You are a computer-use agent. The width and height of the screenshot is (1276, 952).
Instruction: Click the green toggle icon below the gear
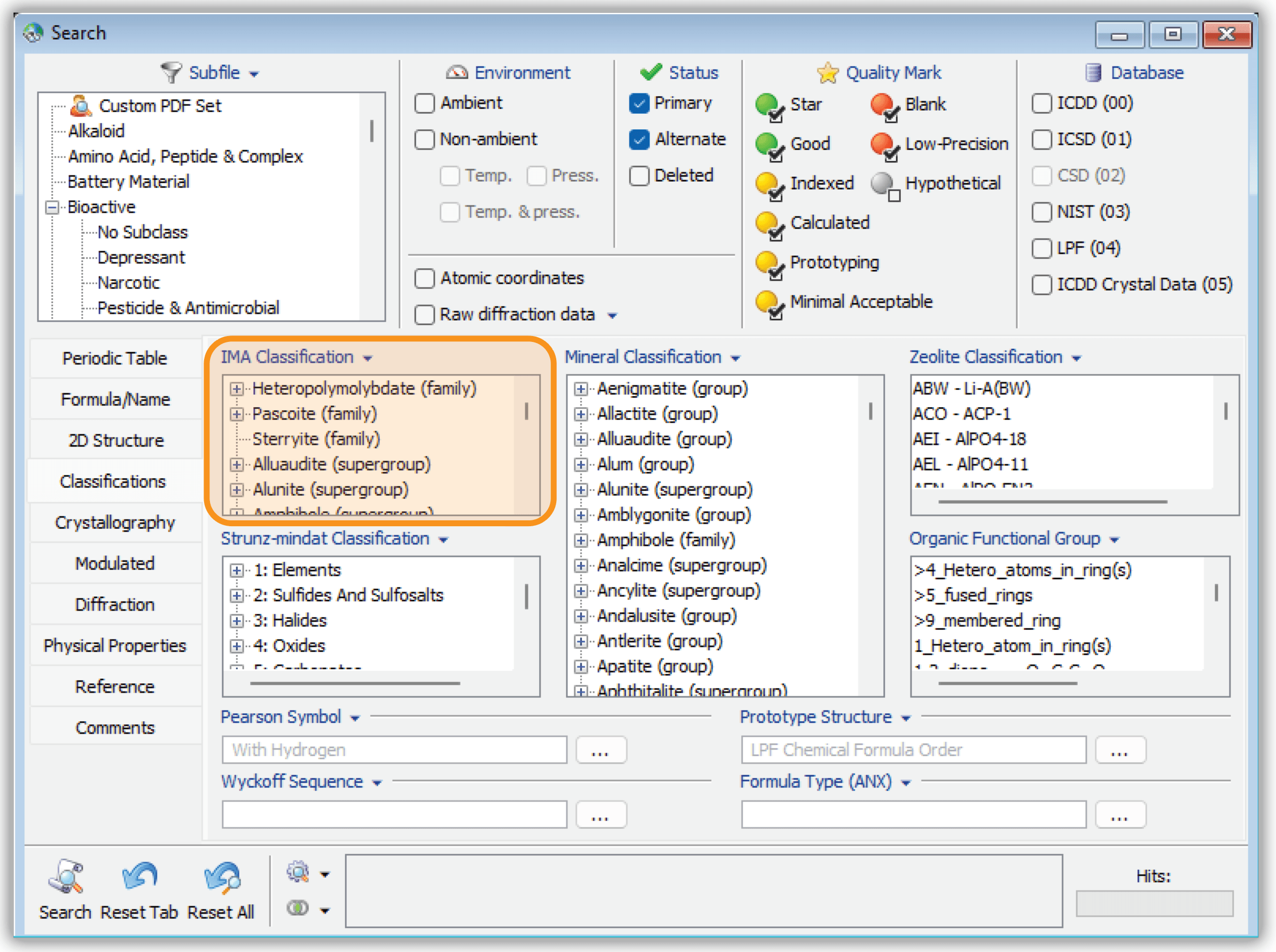click(x=298, y=909)
